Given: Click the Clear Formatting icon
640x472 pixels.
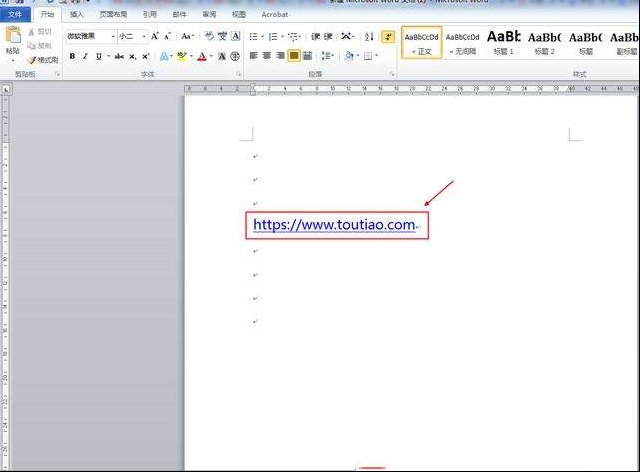Looking at the screenshot, I should [209, 36].
